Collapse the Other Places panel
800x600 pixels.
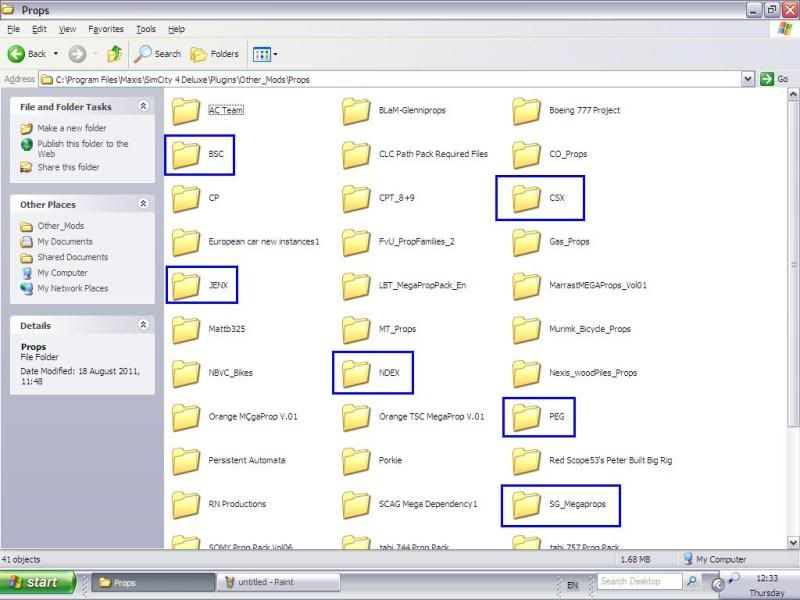click(143, 204)
